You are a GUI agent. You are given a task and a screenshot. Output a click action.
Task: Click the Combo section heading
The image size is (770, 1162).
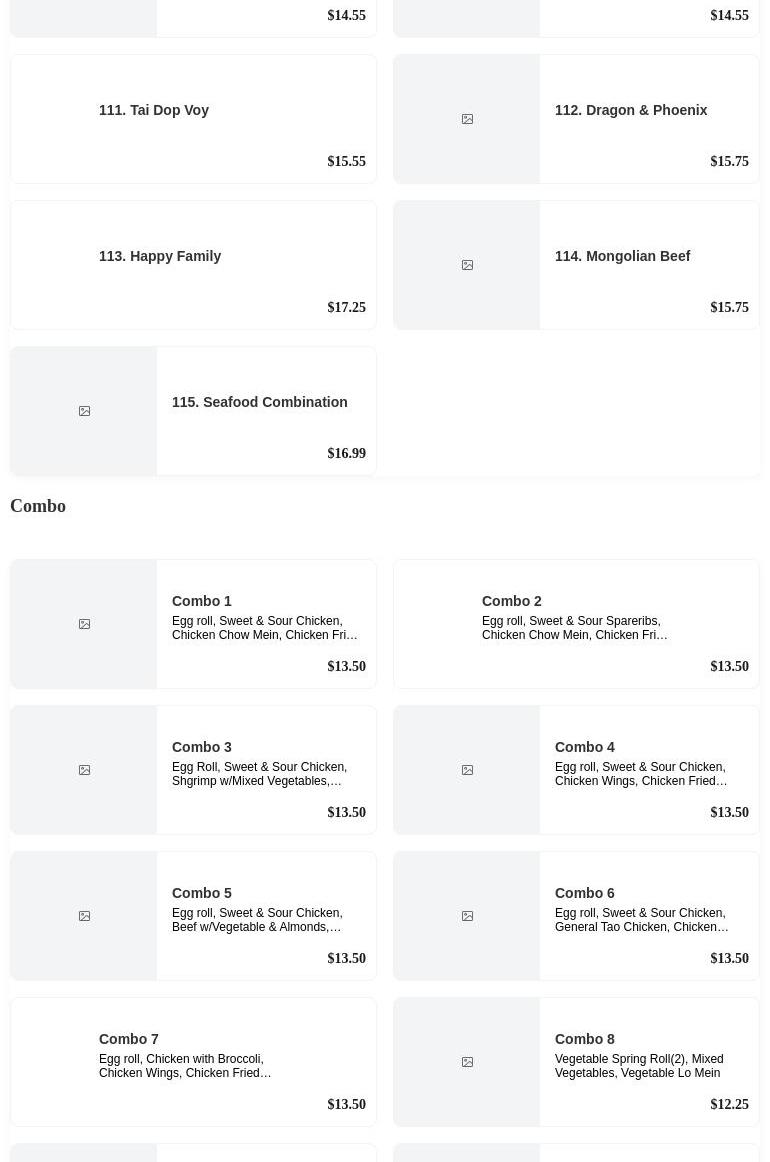(38, 505)
